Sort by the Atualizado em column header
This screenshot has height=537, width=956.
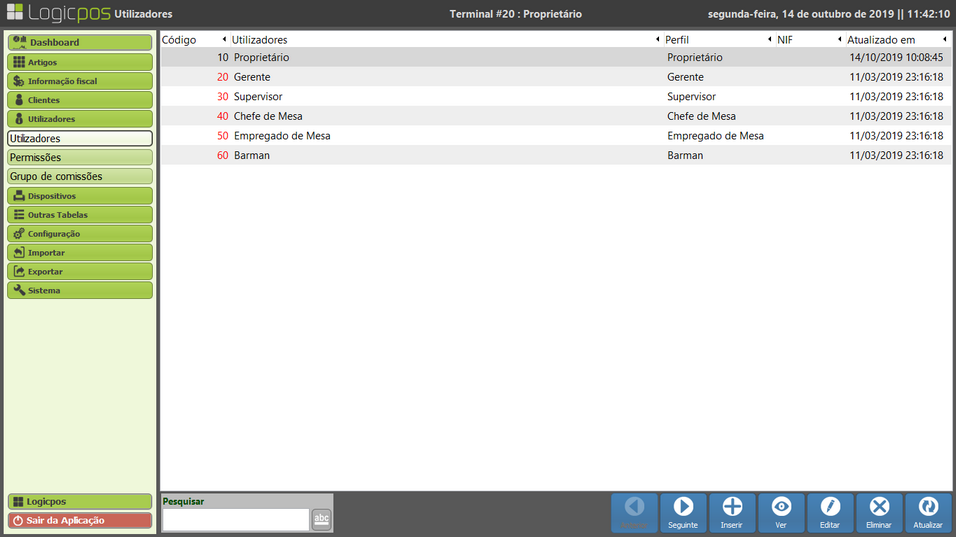pos(880,40)
